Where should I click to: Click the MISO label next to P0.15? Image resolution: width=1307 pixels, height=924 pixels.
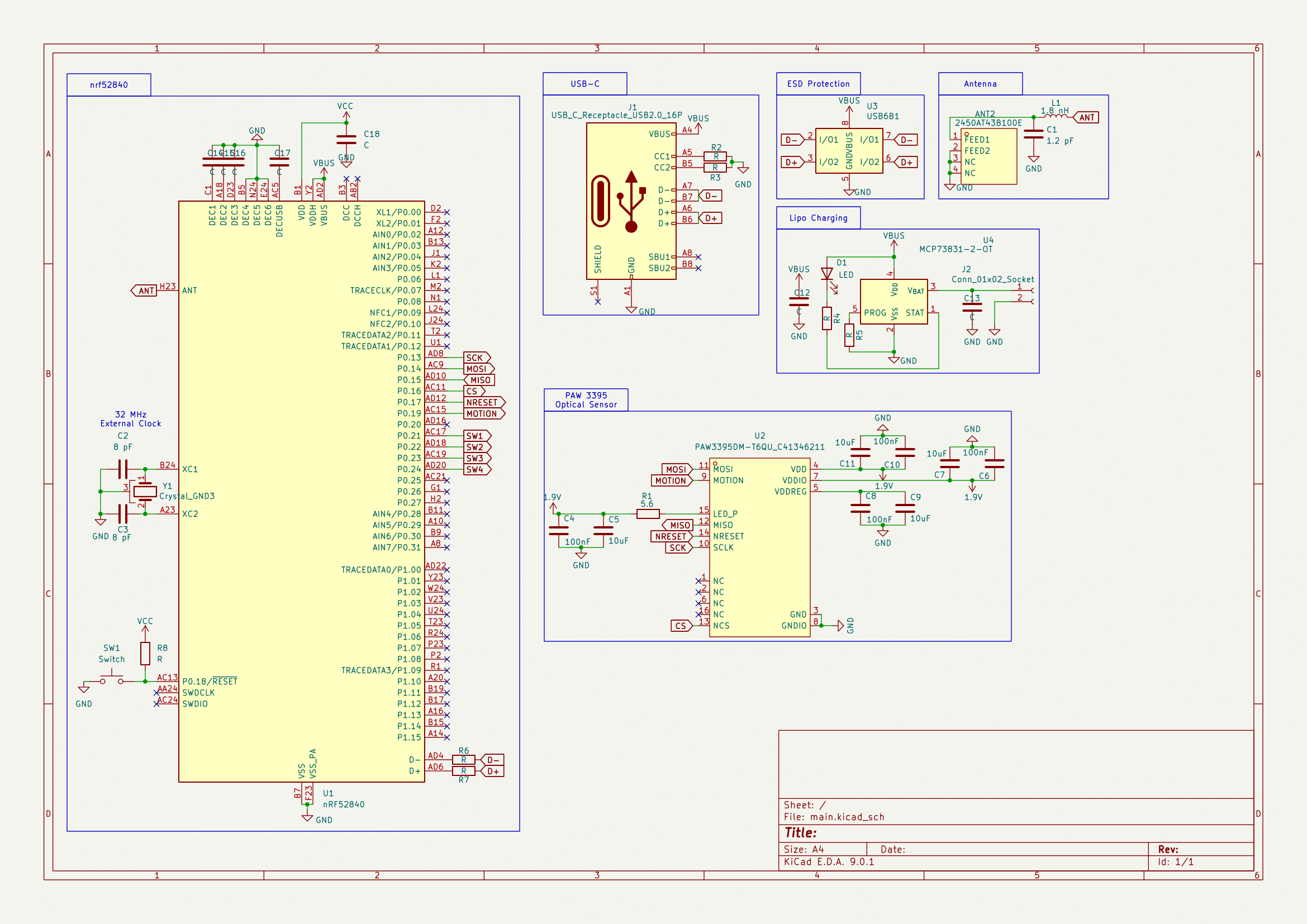click(x=479, y=379)
